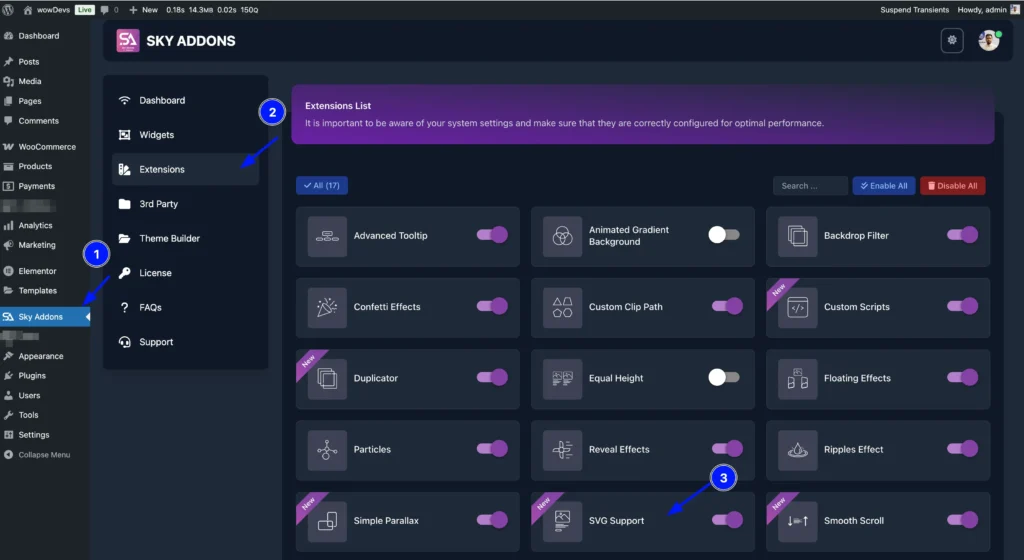This screenshot has width=1024, height=560.
Task: Click the Reveal Effects icon
Action: tap(562, 450)
